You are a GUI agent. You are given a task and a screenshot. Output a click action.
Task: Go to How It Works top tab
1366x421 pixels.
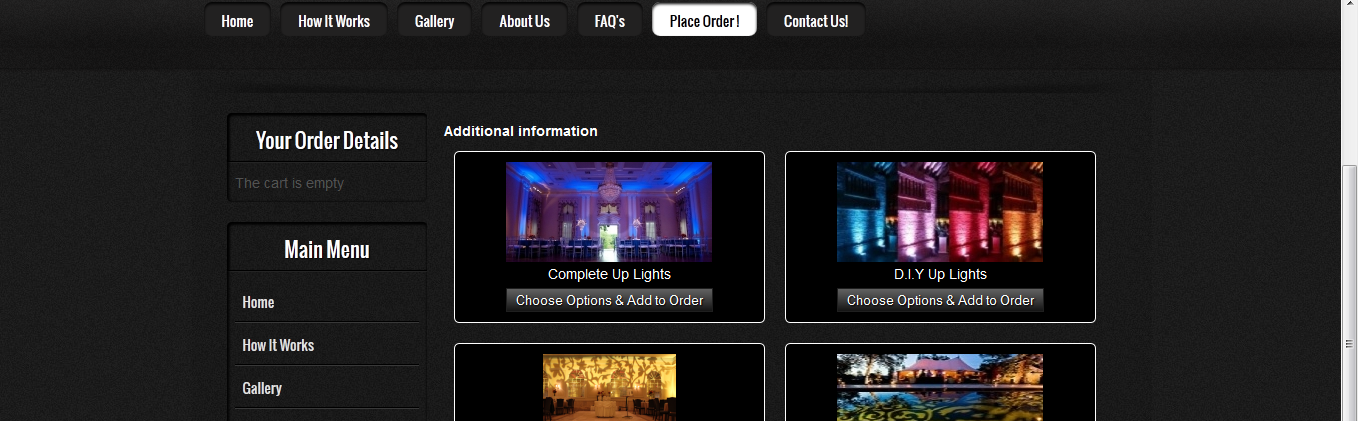334,20
